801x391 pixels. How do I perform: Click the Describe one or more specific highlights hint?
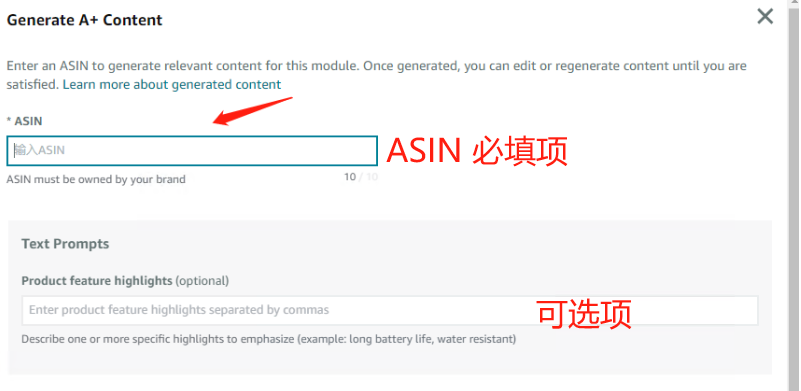click(269, 339)
